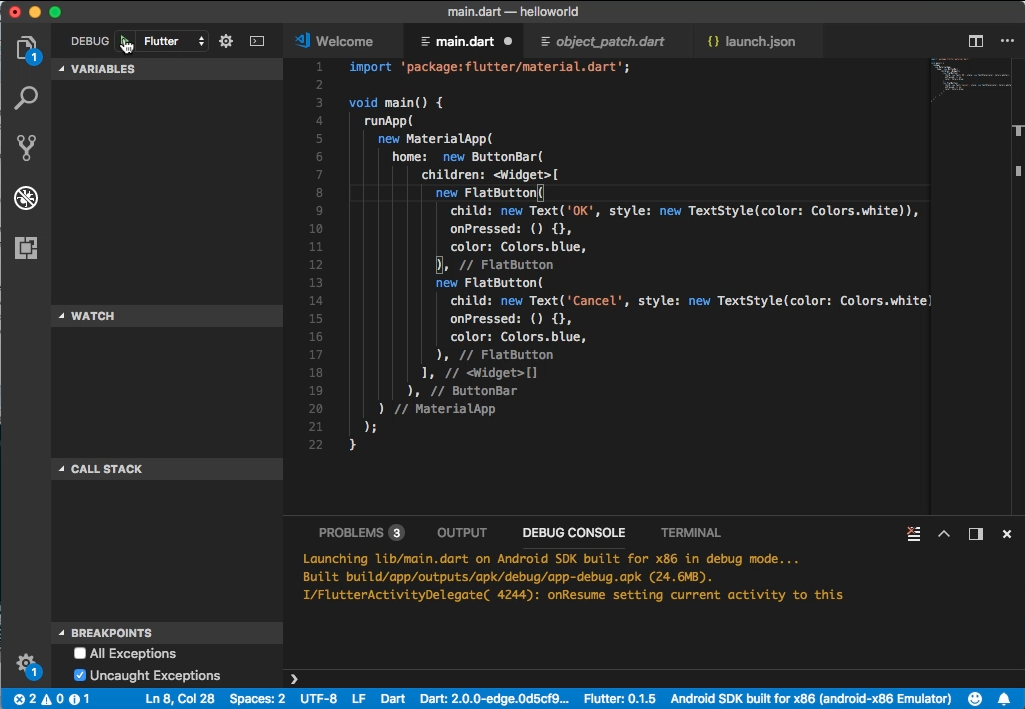Screen dimensions: 1025x709
Task: Close the bottom panel
Action: tap(1007, 534)
